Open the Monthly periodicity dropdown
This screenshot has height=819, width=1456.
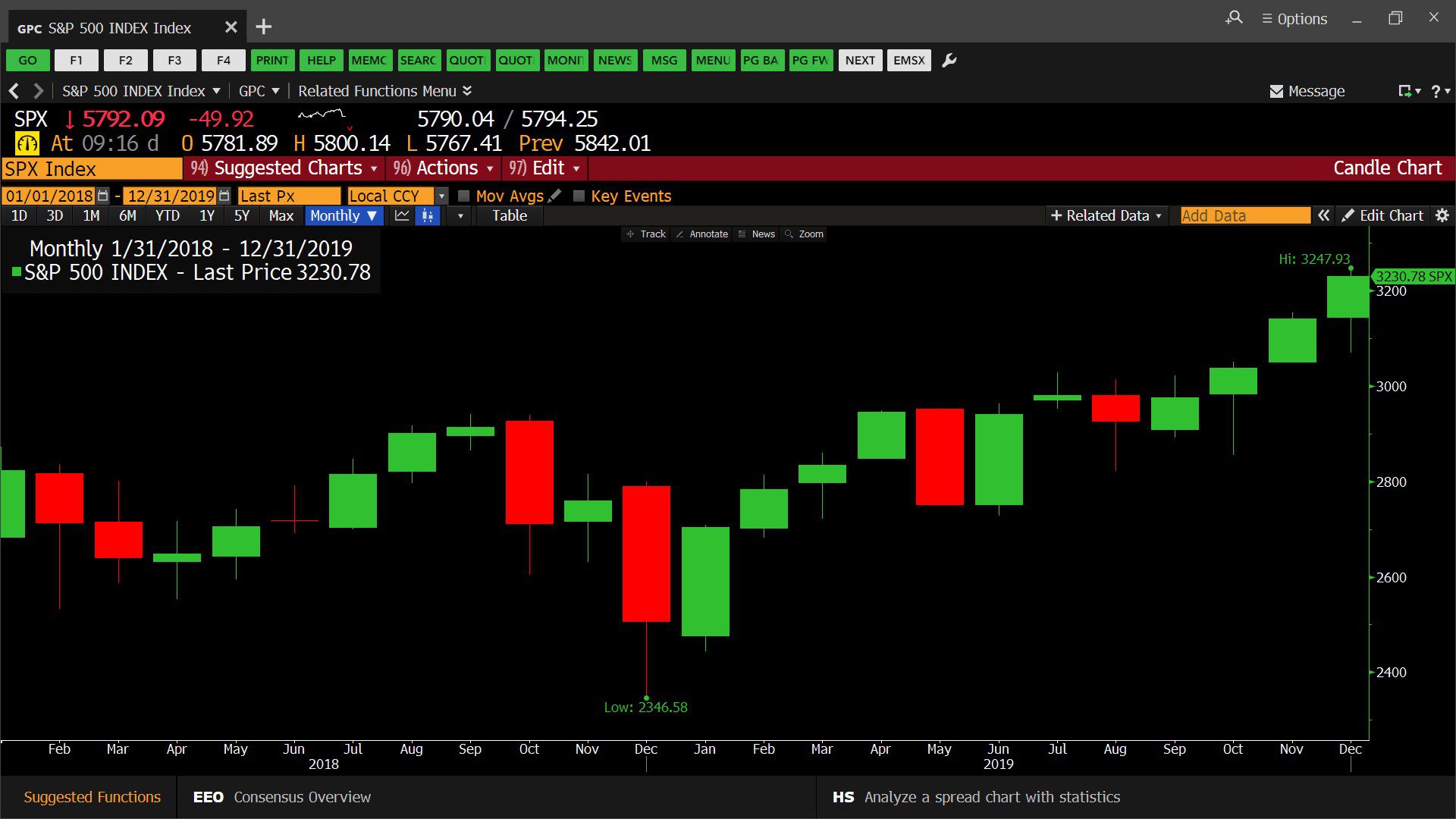(344, 216)
